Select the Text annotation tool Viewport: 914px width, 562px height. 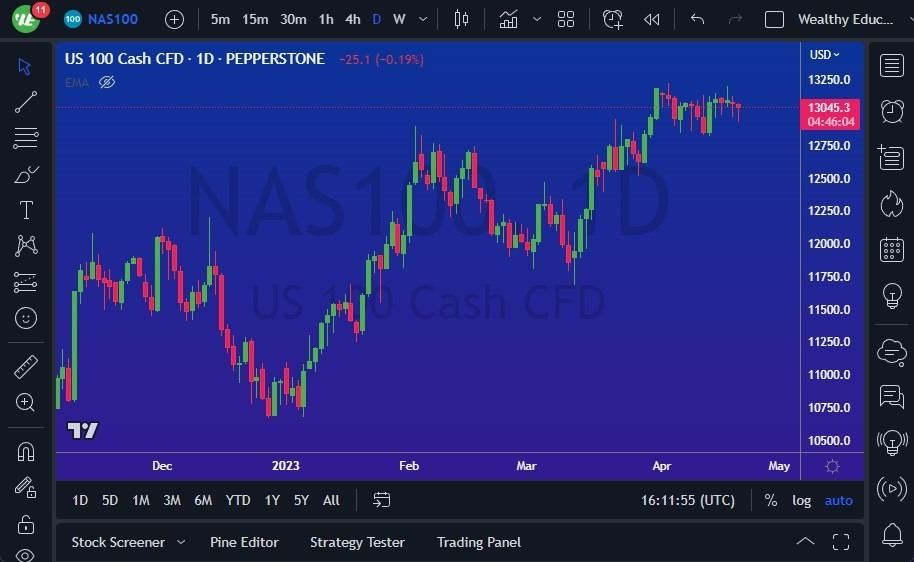click(26, 210)
